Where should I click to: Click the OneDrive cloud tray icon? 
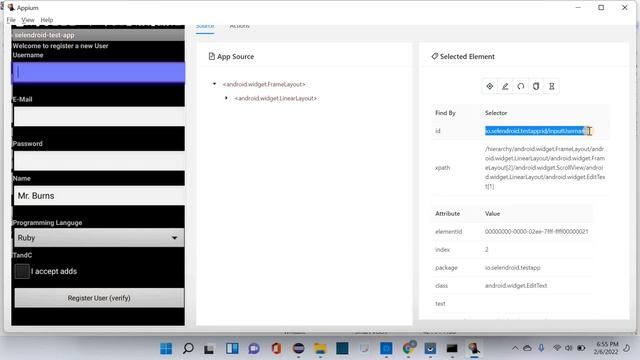tap(527, 348)
